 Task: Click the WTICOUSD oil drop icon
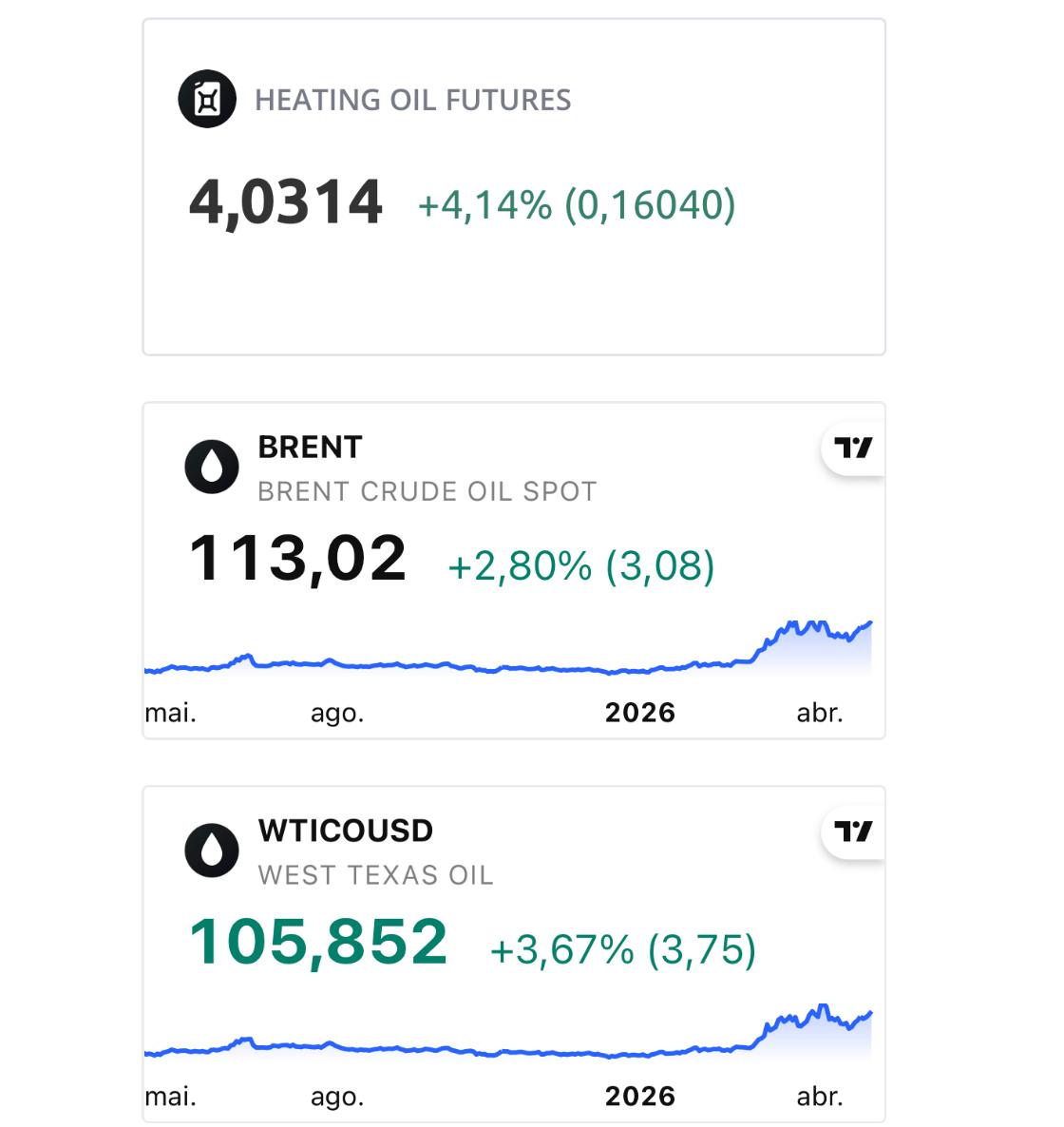tap(211, 850)
